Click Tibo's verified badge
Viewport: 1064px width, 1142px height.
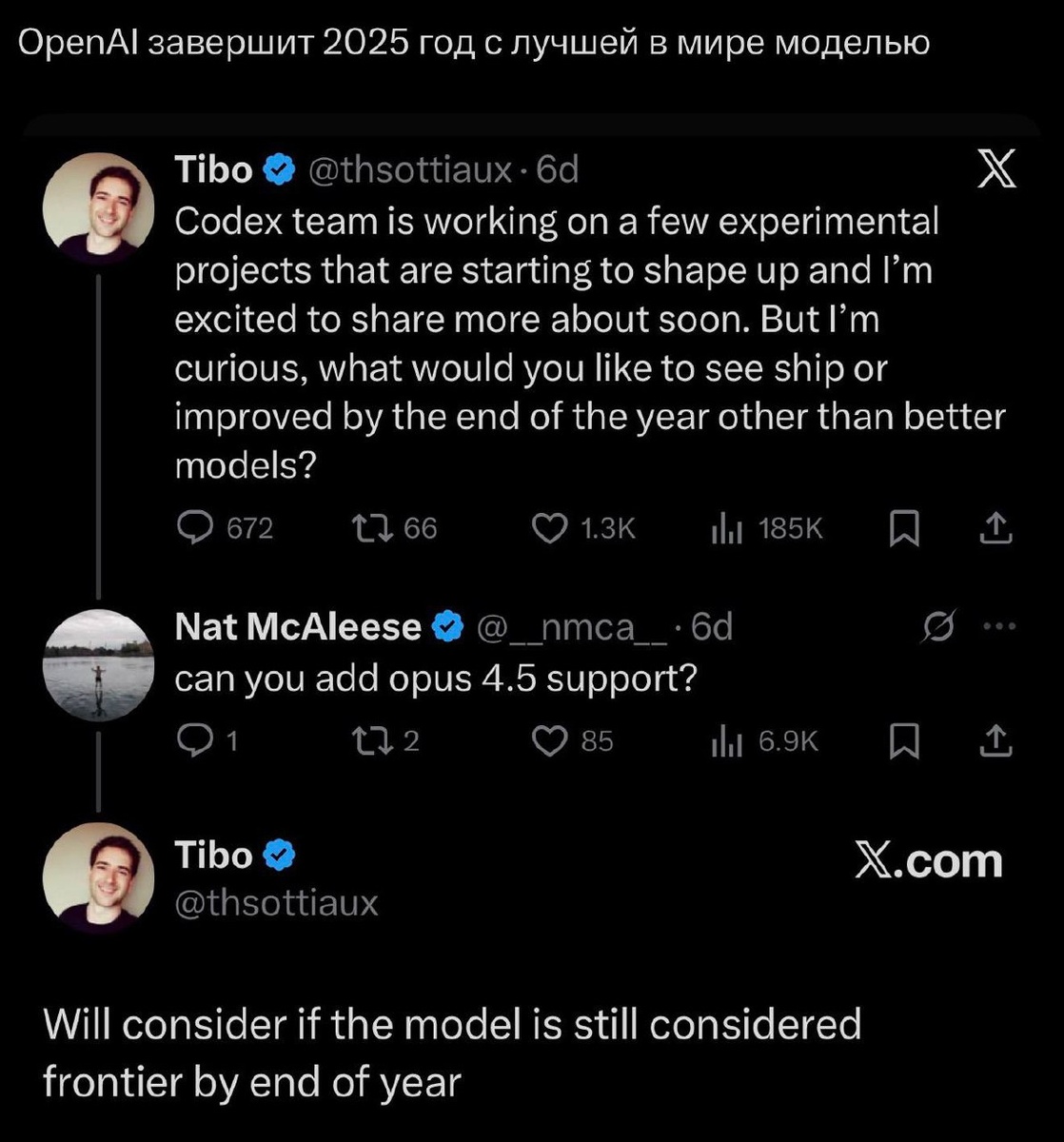pyautogui.click(x=280, y=167)
